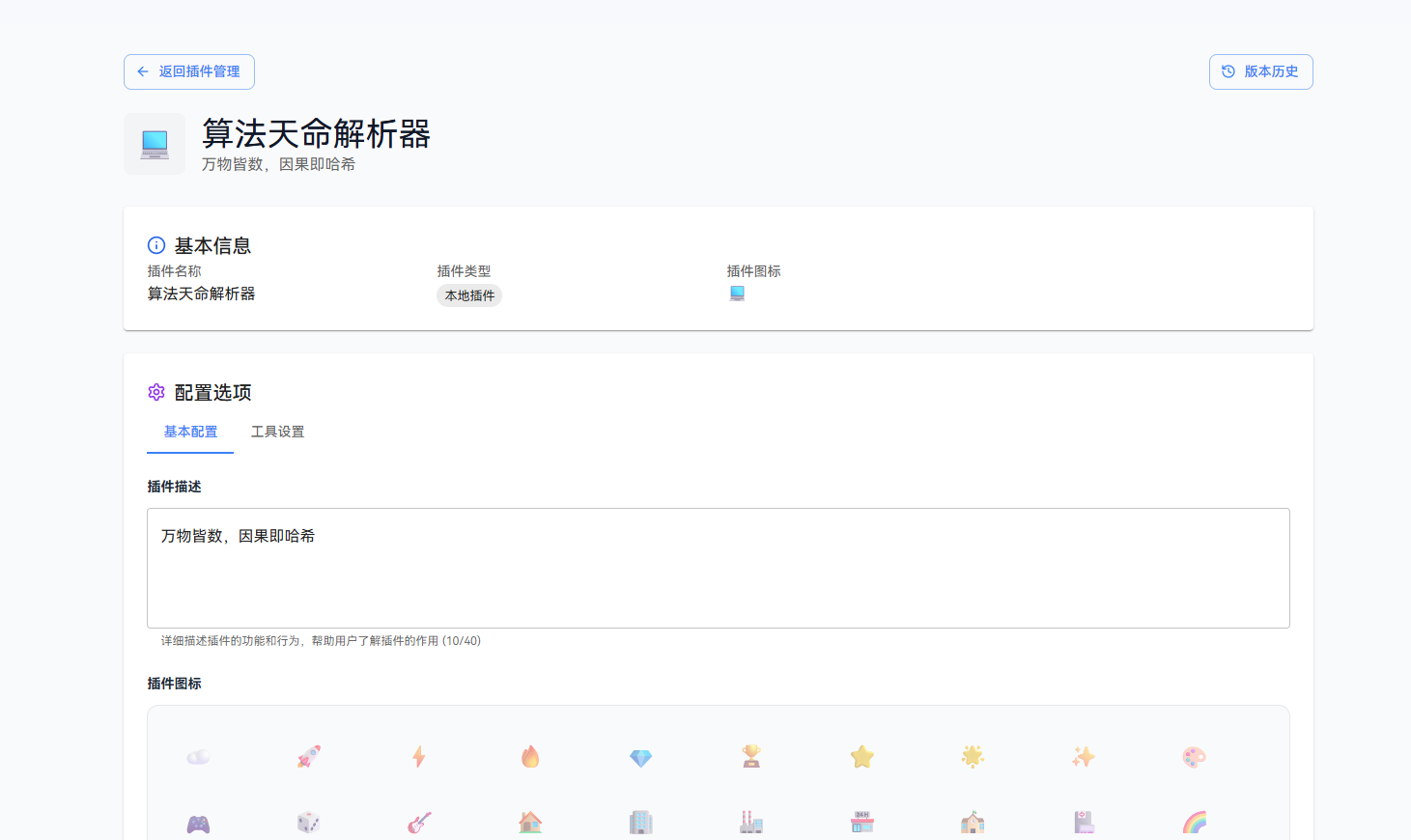Image resolution: width=1411 pixels, height=840 pixels.
Task: Choose the sparkles icon
Action: coord(1084,757)
